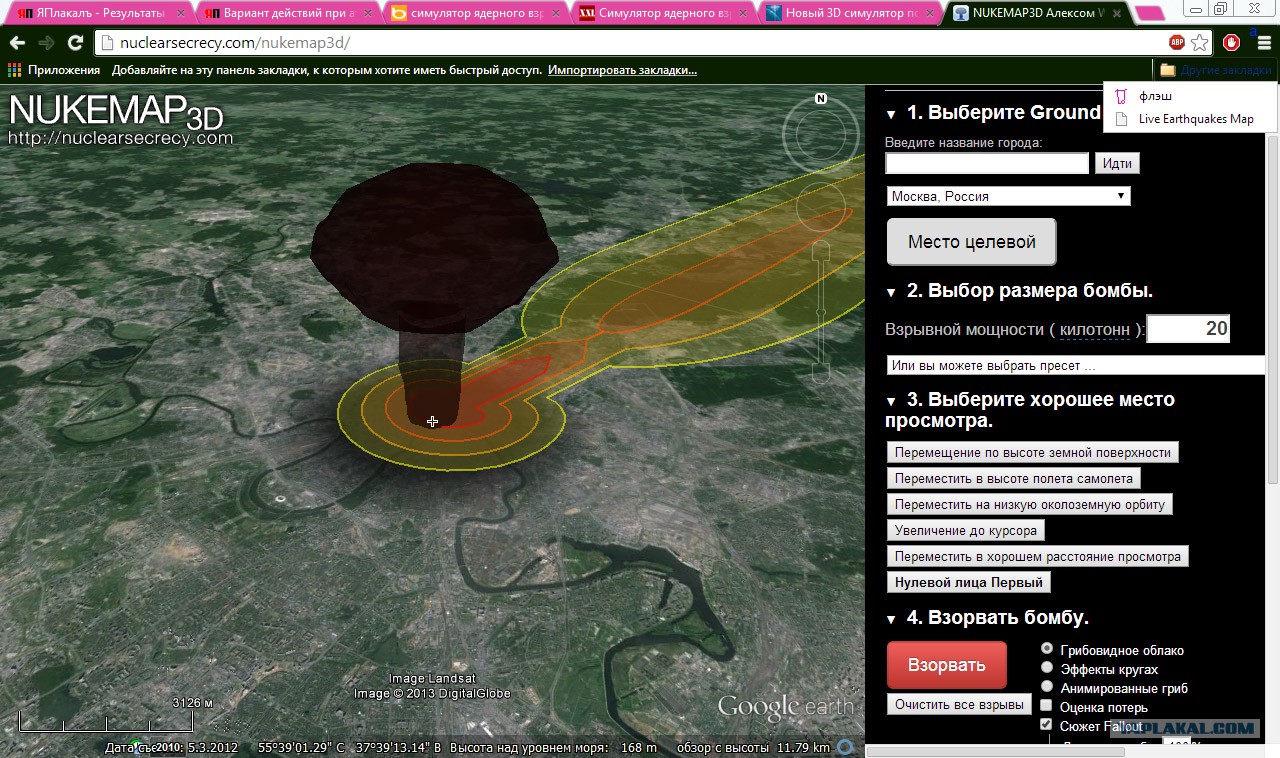This screenshot has width=1280, height=758.
Task: Click Переместить на низкую околоземную орбиту
Action: point(1030,504)
